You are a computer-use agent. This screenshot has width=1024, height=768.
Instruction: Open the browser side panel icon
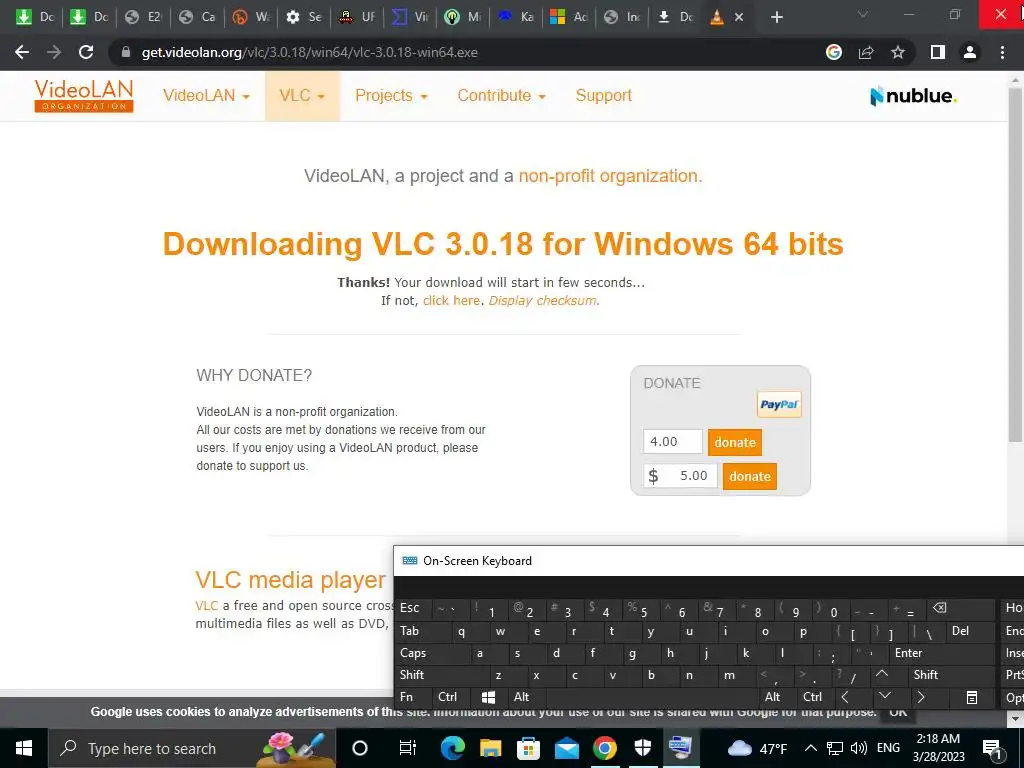coord(937,52)
